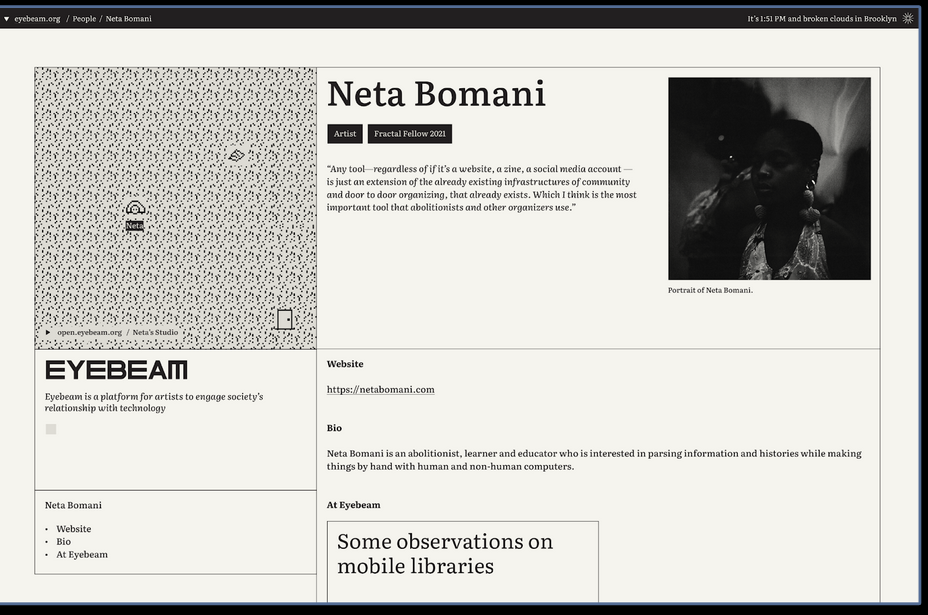The height and width of the screenshot is (615, 928).
Task: Open the eyebeam.org breadcrumb link
Action: (x=37, y=18)
